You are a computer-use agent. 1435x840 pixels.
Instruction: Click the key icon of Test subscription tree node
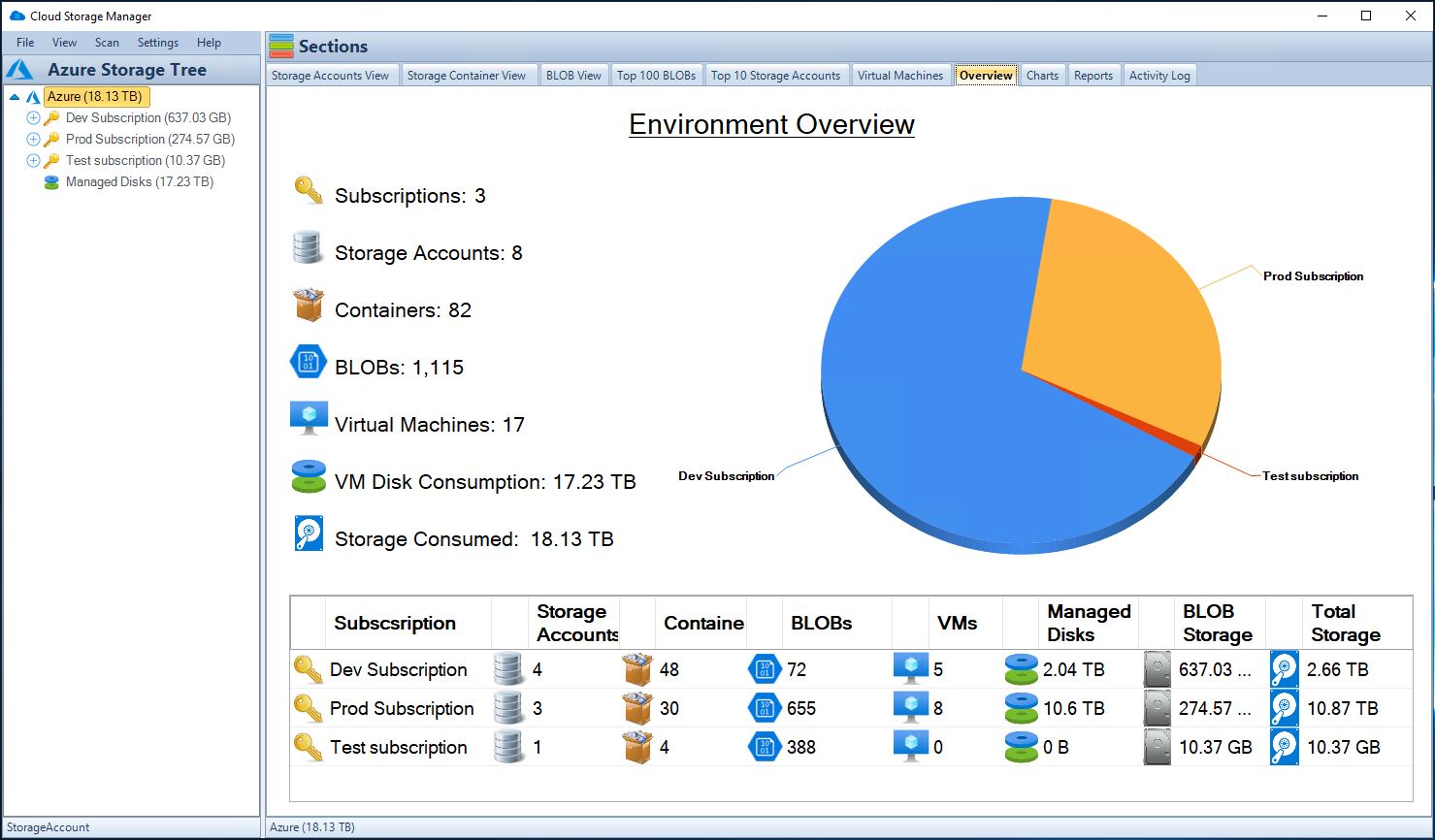(52, 160)
